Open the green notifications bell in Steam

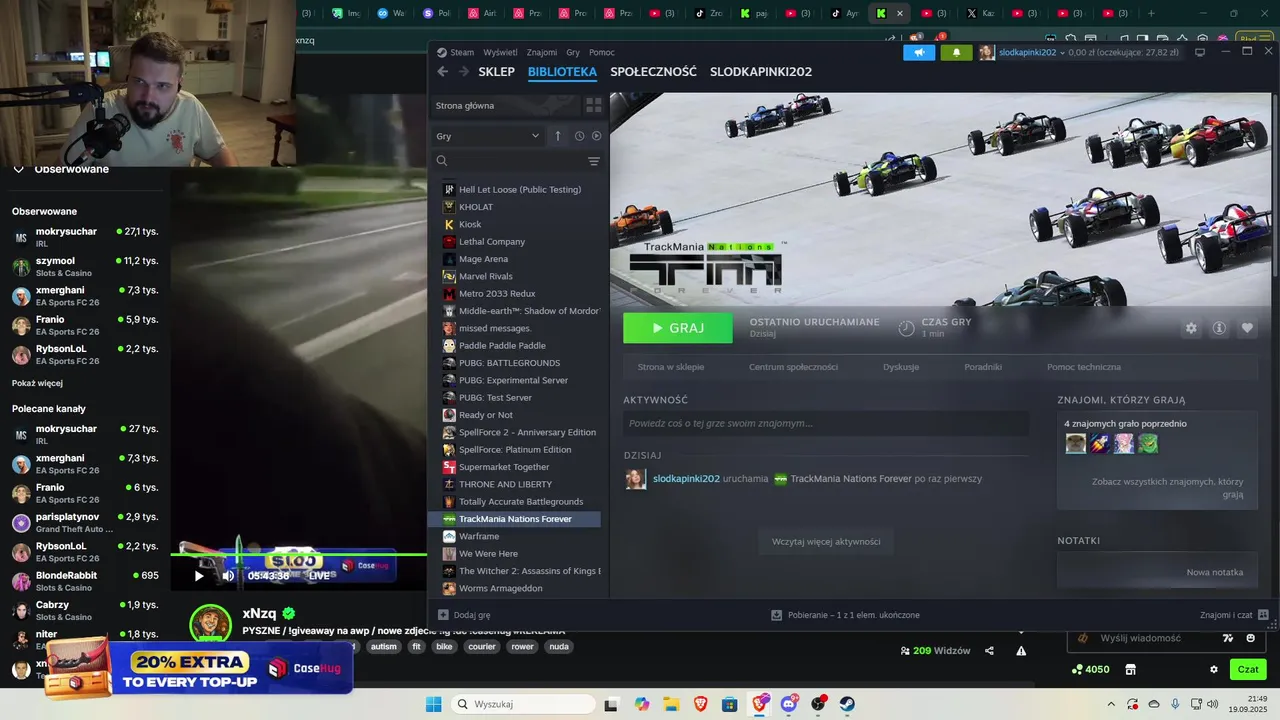956,52
